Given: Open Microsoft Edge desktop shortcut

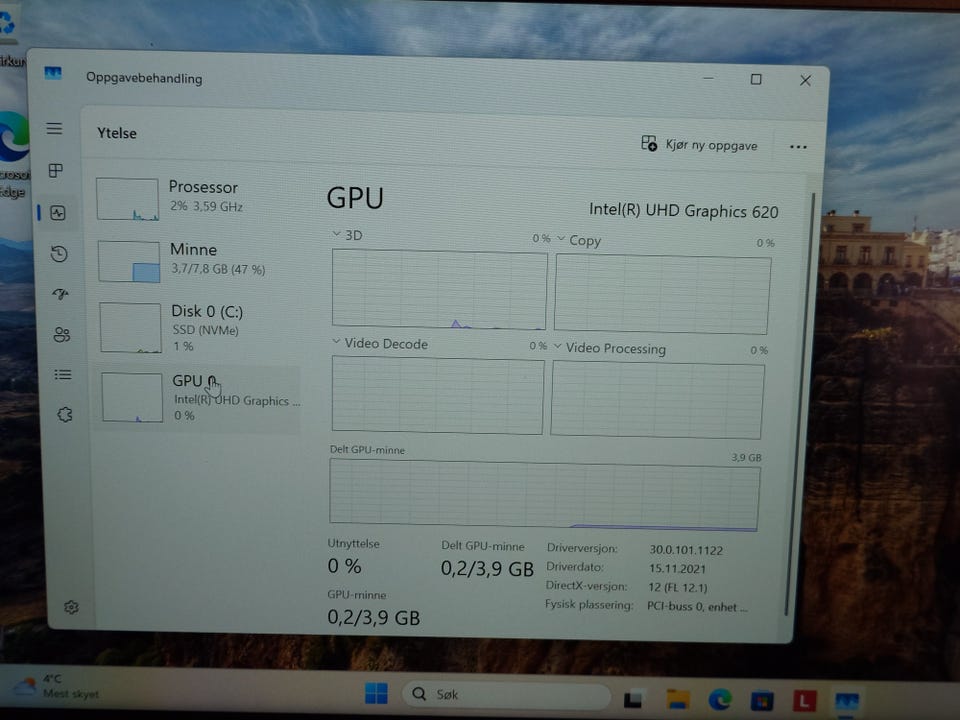Looking at the screenshot, I should coord(13,153).
